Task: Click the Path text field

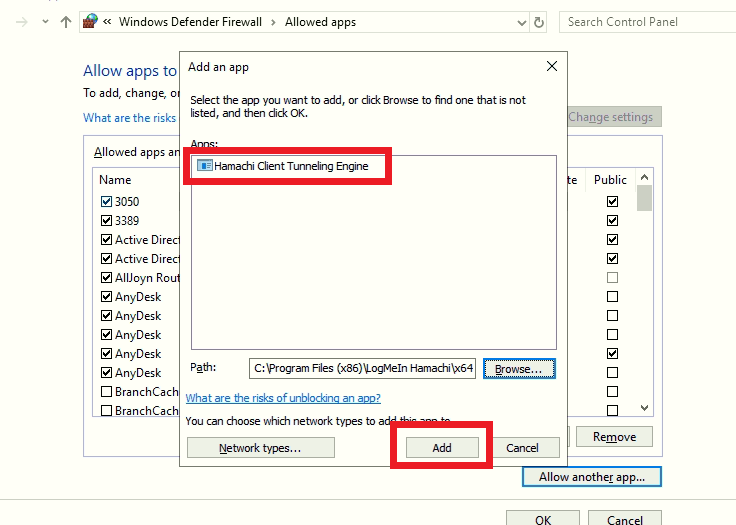Action: 362,369
